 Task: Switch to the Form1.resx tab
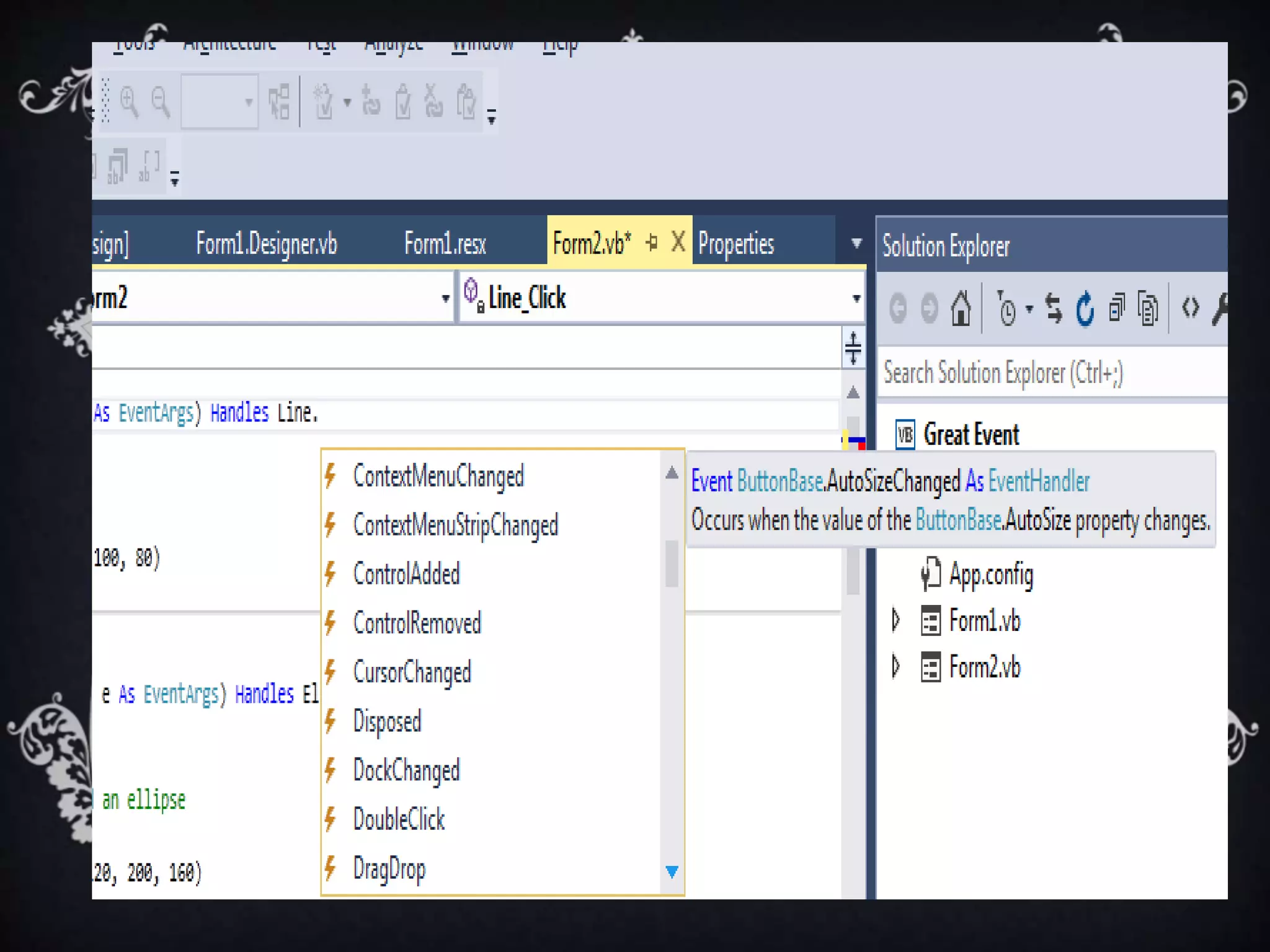tap(445, 244)
